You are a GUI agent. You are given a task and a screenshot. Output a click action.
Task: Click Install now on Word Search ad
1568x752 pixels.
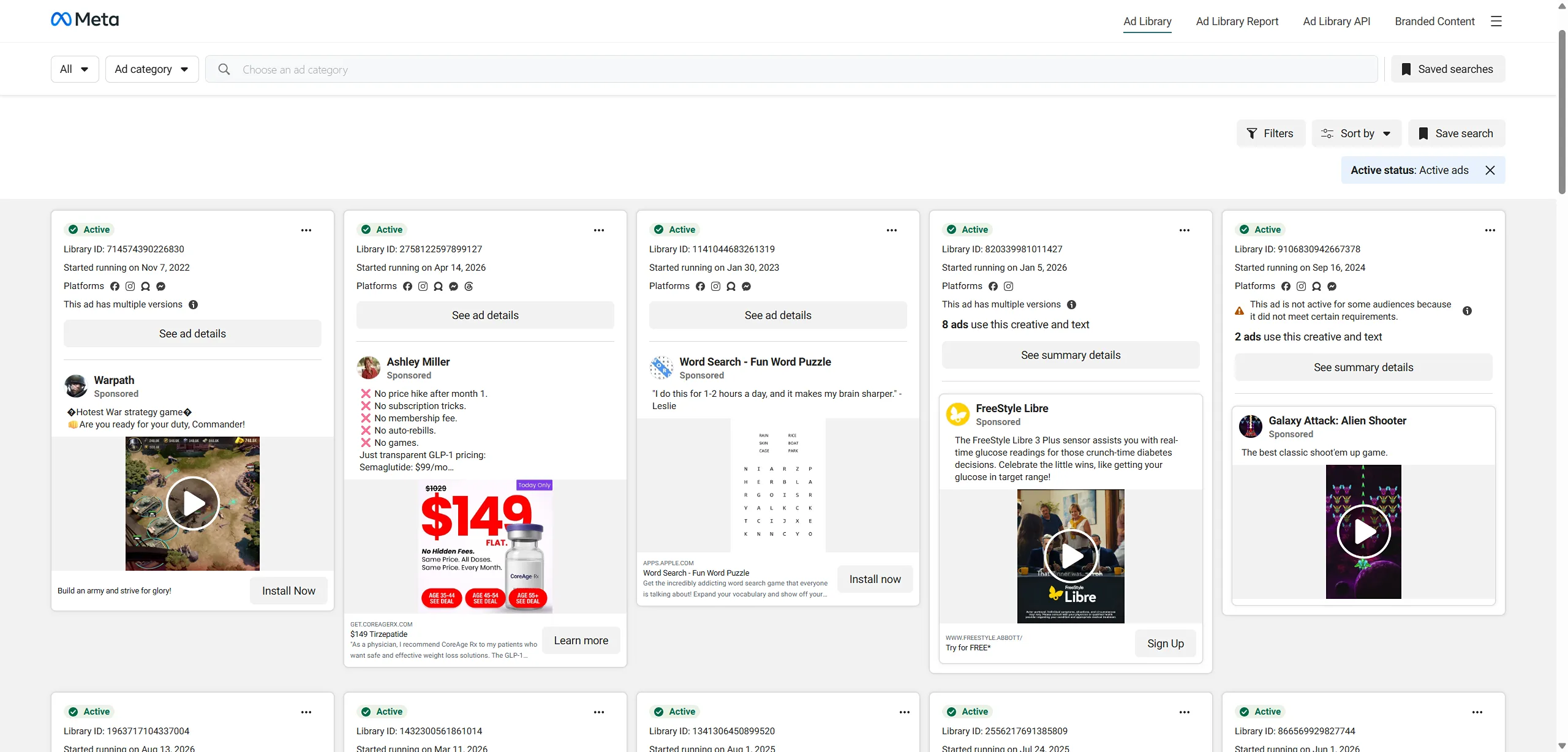[875, 579]
